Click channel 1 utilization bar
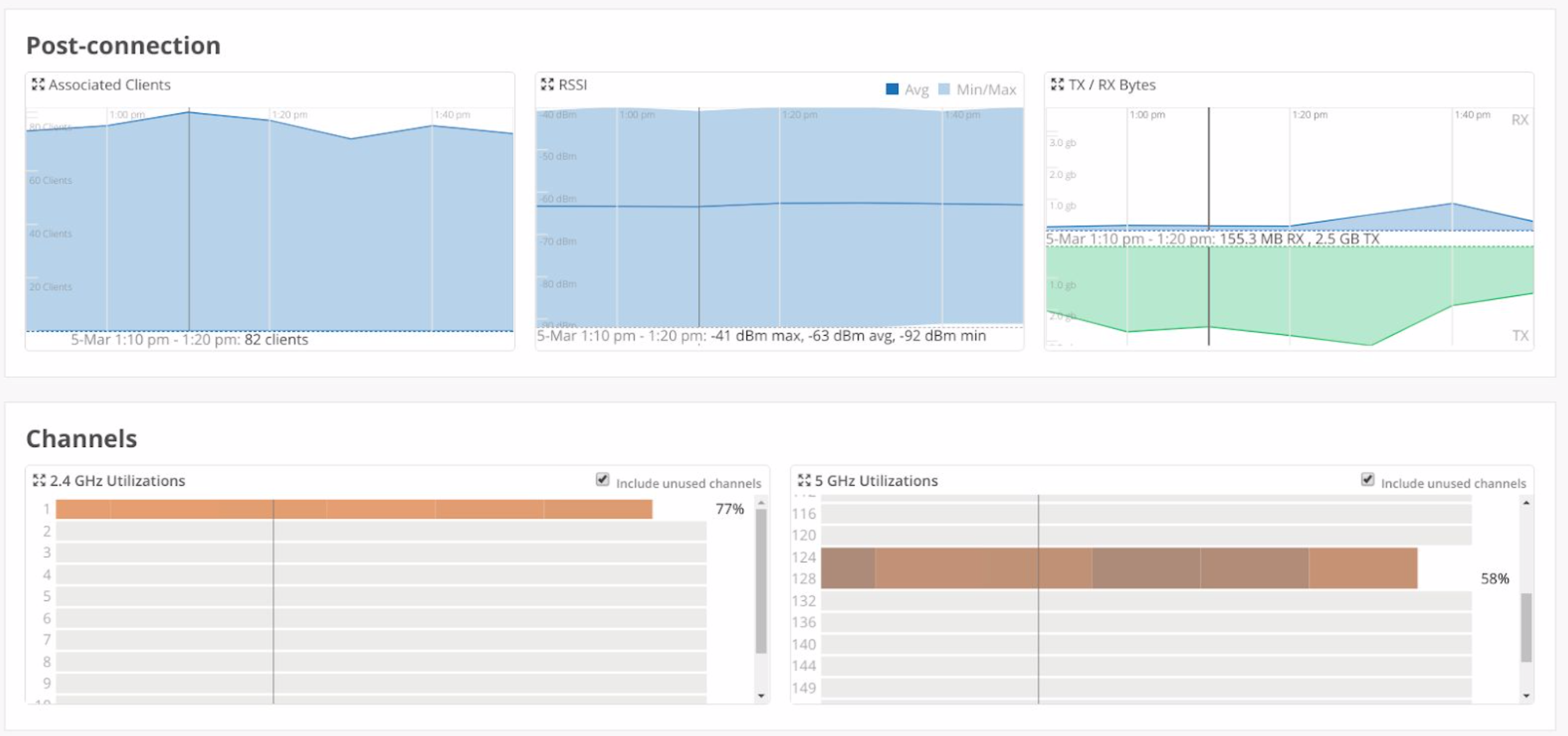The image size is (1568, 736). 353,509
